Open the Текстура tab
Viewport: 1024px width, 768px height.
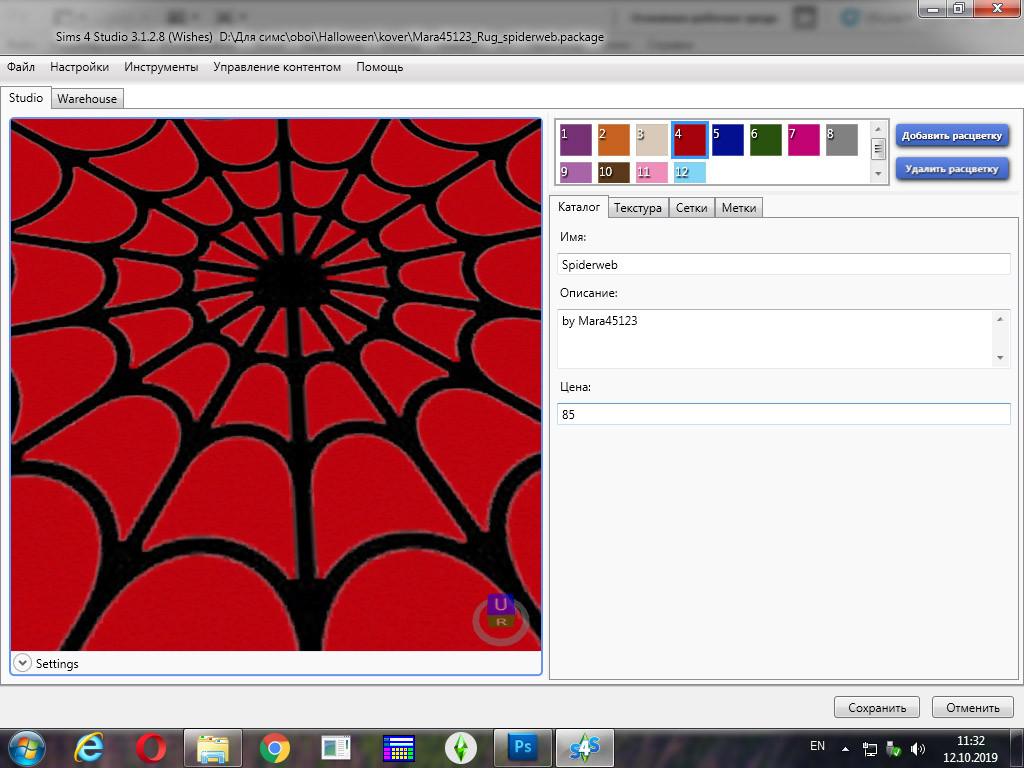(637, 208)
